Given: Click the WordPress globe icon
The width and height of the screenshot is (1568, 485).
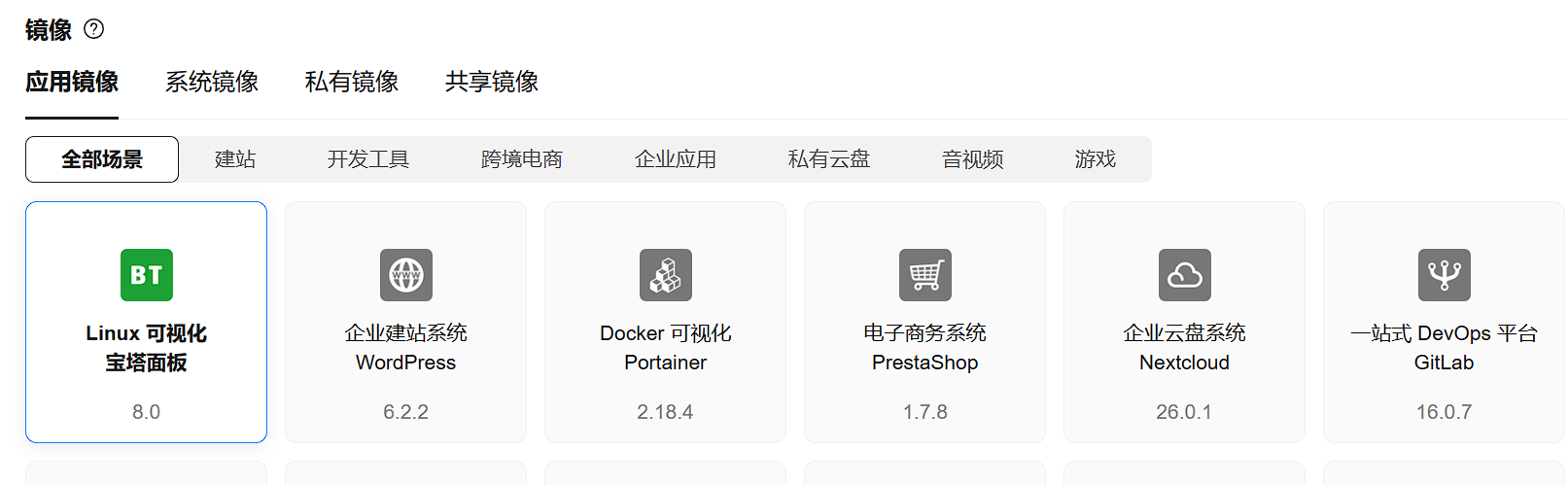Looking at the screenshot, I should (x=406, y=275).
